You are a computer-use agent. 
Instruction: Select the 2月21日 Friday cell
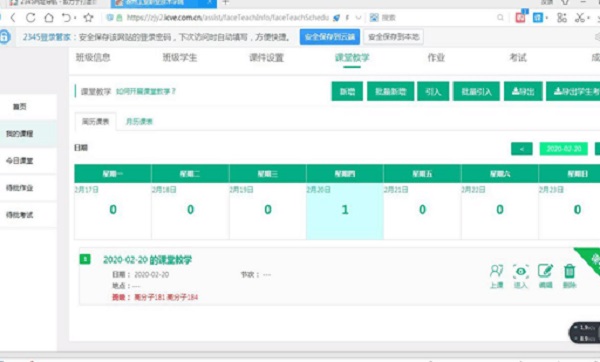(x=422, y=211)
